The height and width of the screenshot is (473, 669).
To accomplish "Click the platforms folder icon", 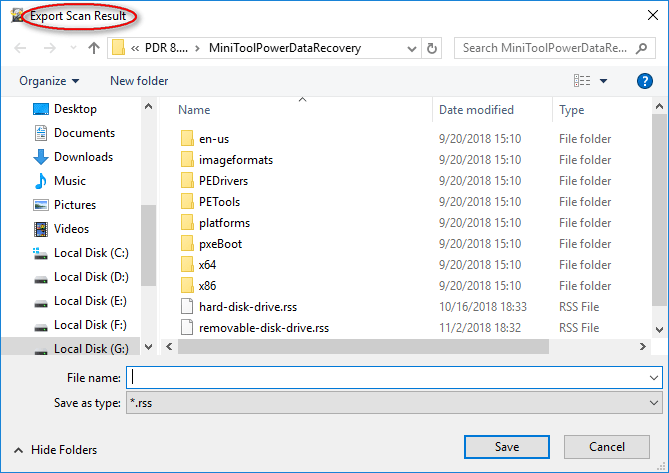I will tap(187, 223).
